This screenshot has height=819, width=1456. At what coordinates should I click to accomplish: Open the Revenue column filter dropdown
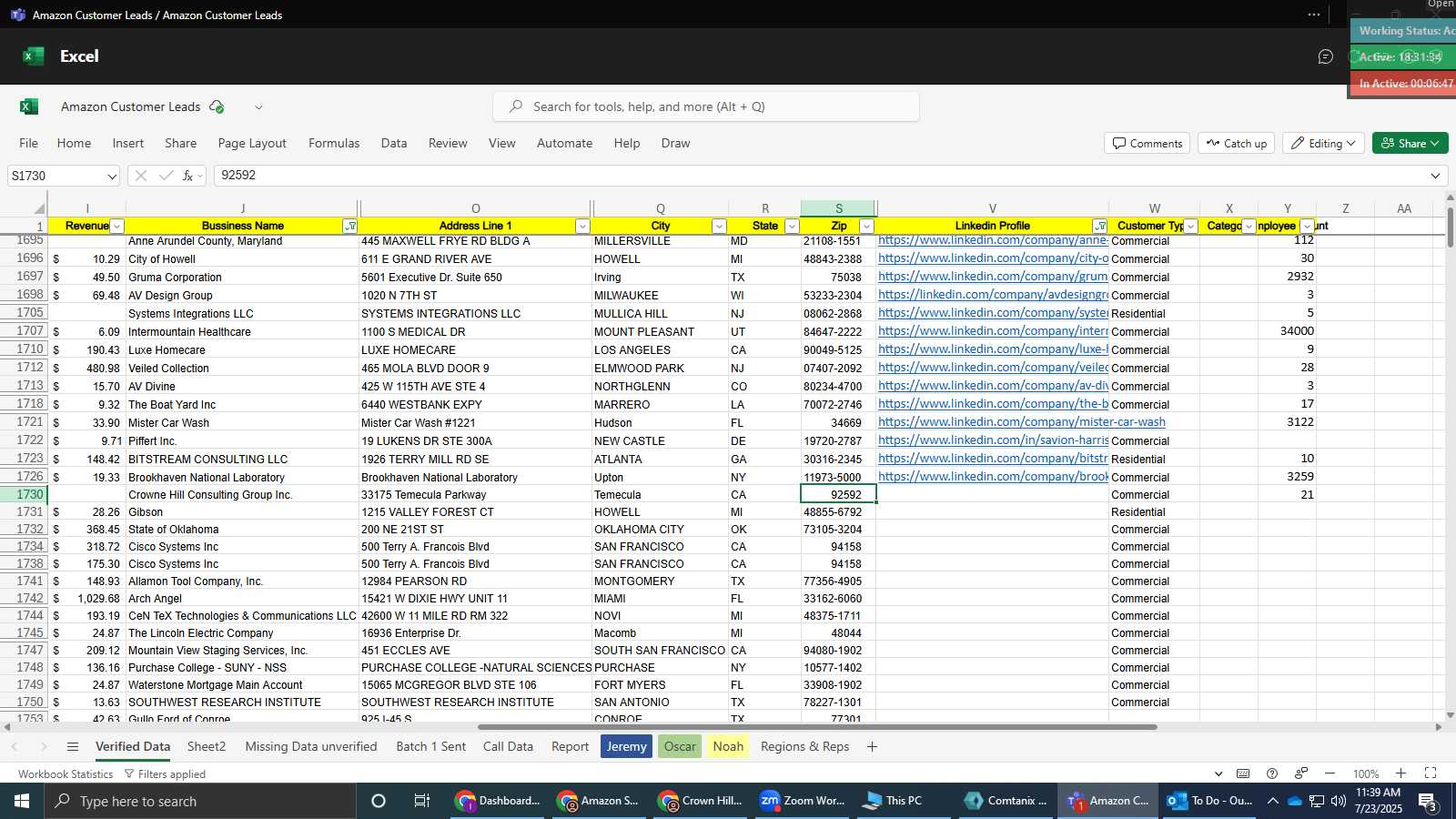point(116,226)
